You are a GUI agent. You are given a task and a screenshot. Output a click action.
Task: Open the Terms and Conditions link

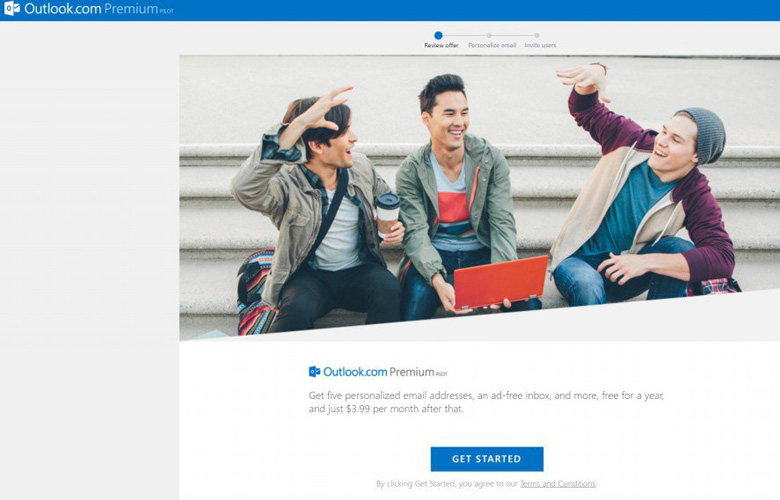pyautogui.click(x=557, y=484)
